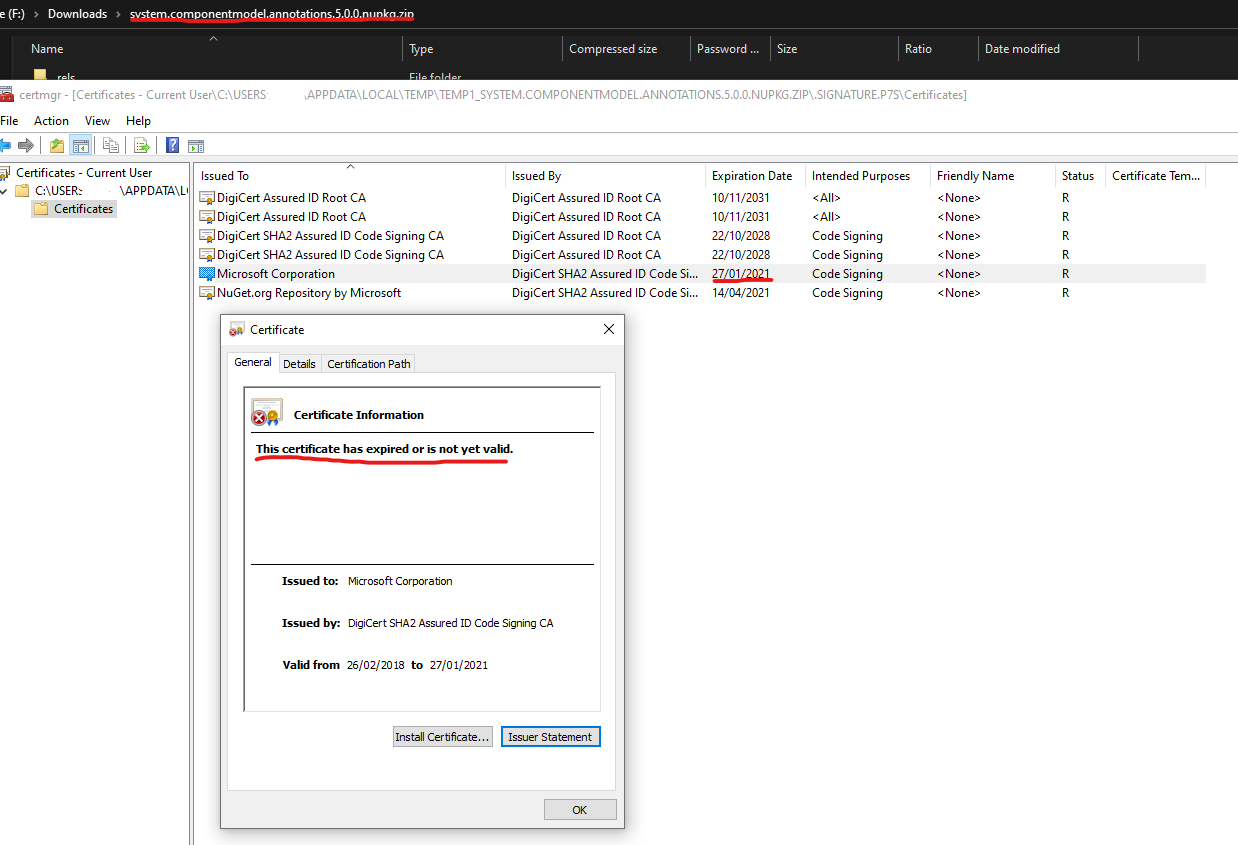Click the NuGet.org Repository certificate icon
1238x845 pixels.
(207, 293)
